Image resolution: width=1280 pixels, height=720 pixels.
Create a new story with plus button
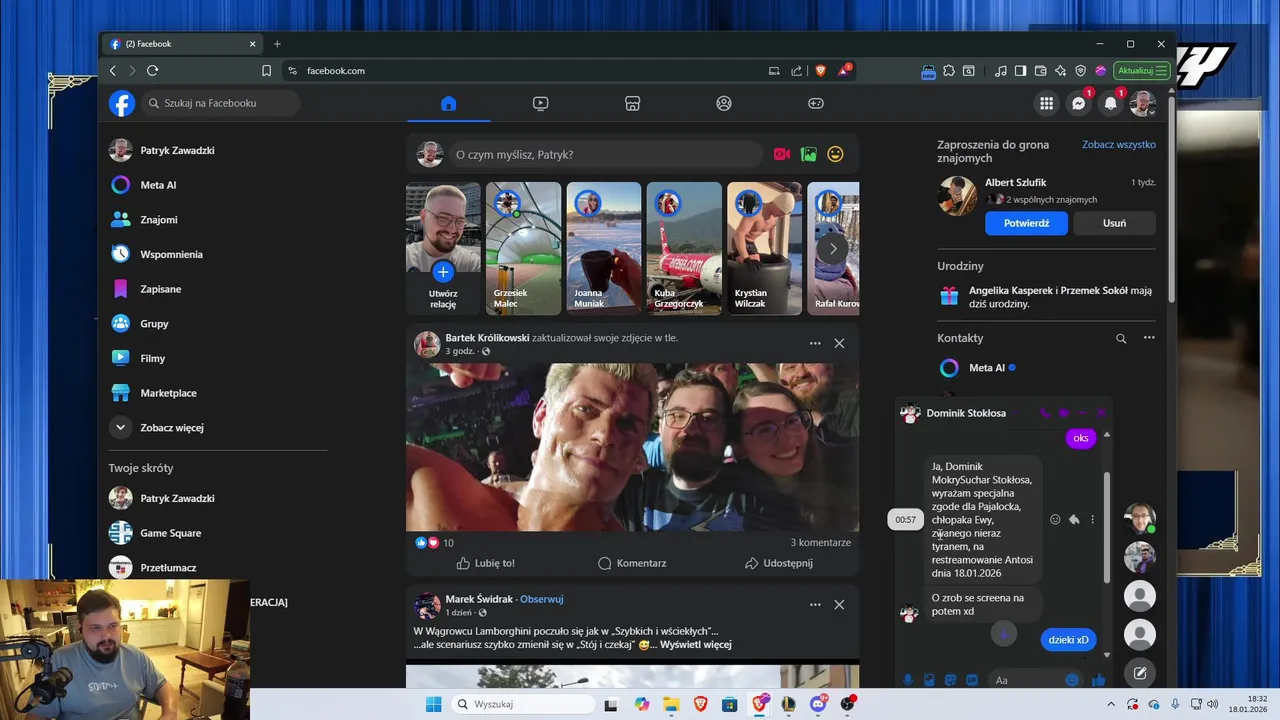(443, 272)
